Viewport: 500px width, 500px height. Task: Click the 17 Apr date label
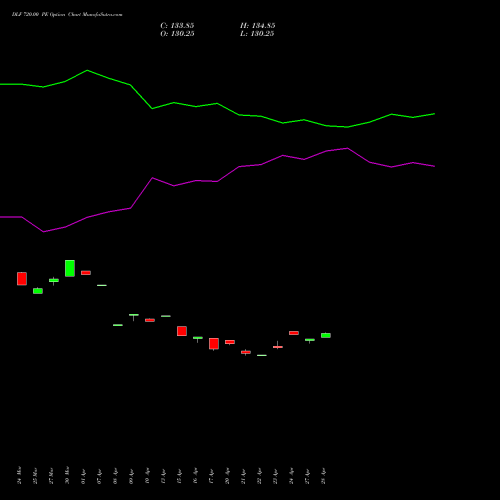(x=211, y=476)
